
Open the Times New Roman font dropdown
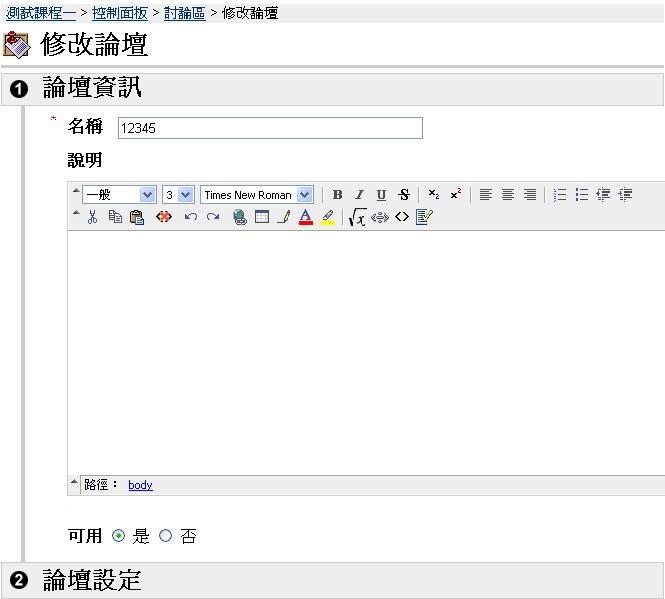click(x=257, y=195)
